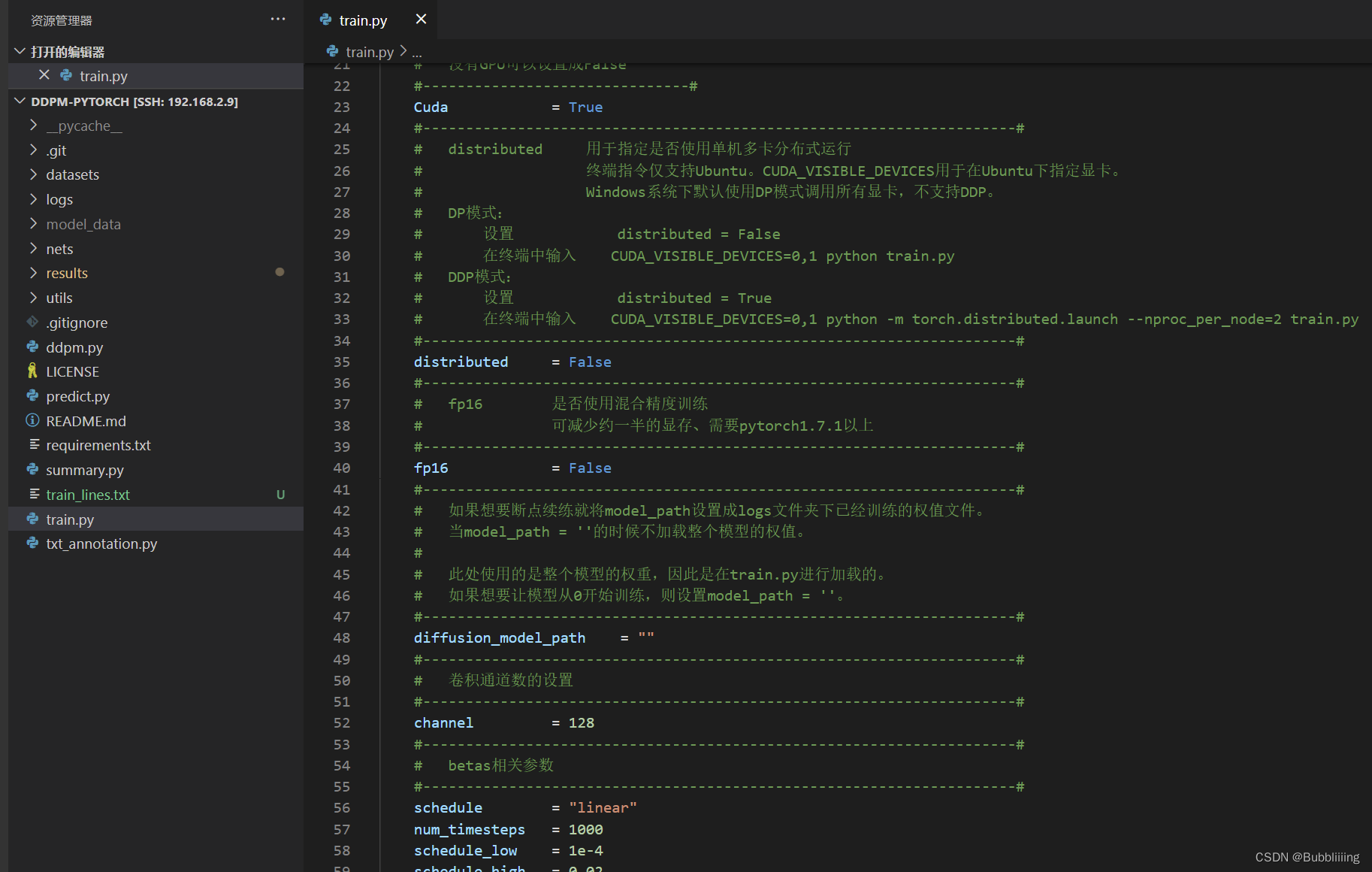Expand the utils folder
Image resolution: width=1372 pixels, height=872 pixels.
[33, 298]
